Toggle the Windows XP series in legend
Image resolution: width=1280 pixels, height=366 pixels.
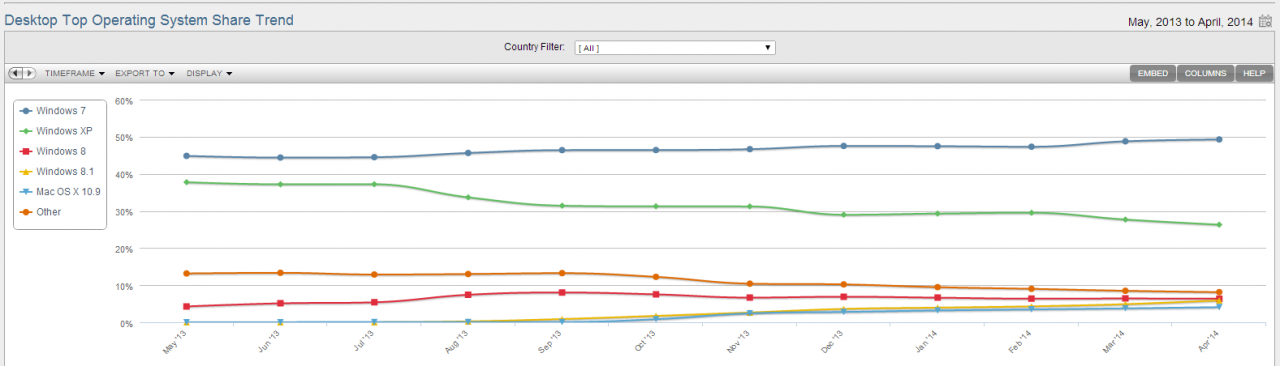coord(55,130)
